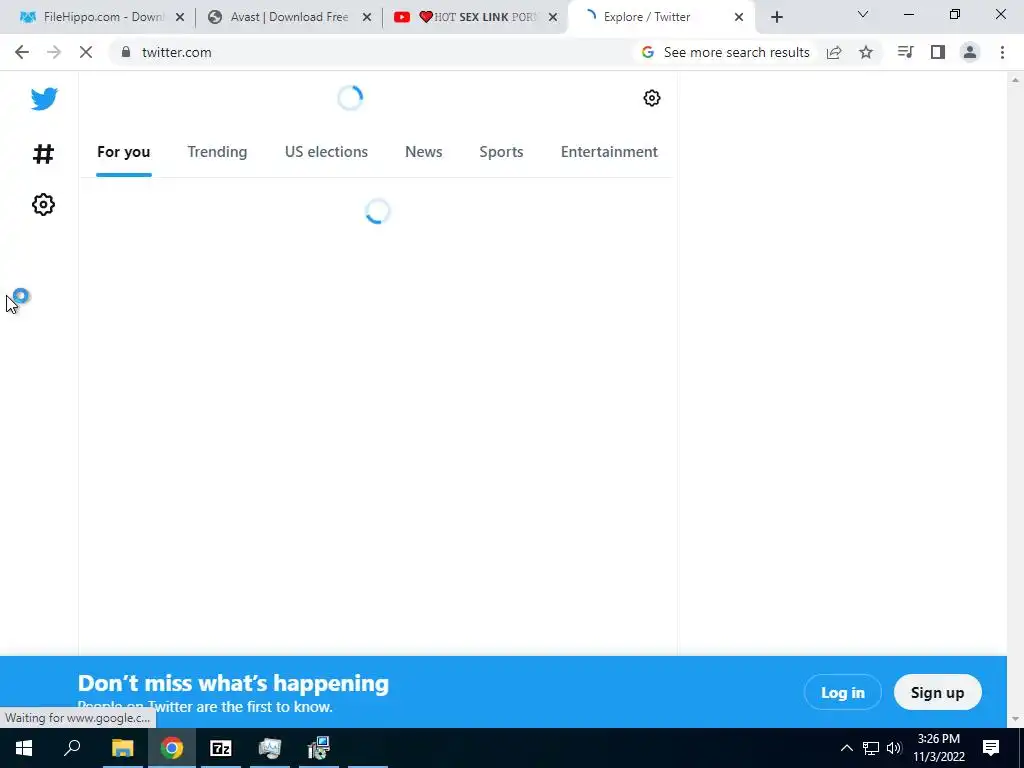Open Windows Start menu
Screen dimensions: 1024x768
pos(24,748)
